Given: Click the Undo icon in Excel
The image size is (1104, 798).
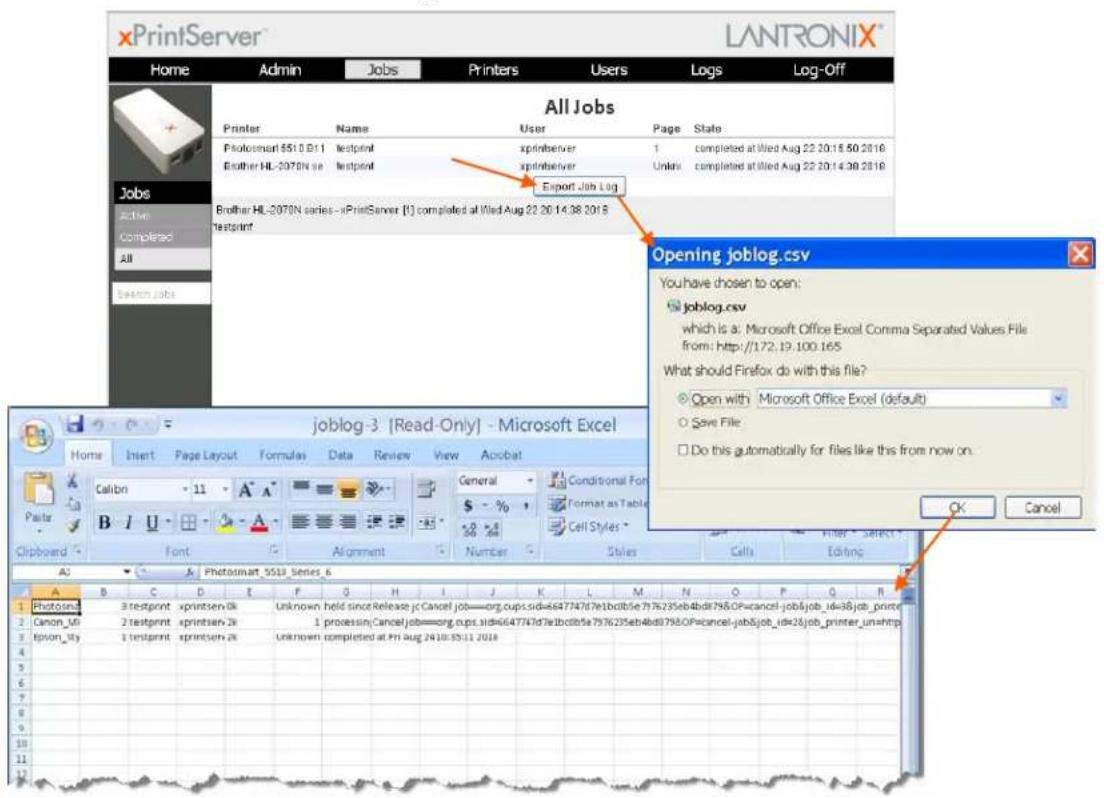Looking at the screenshot, I should click(x=99, y=425).
